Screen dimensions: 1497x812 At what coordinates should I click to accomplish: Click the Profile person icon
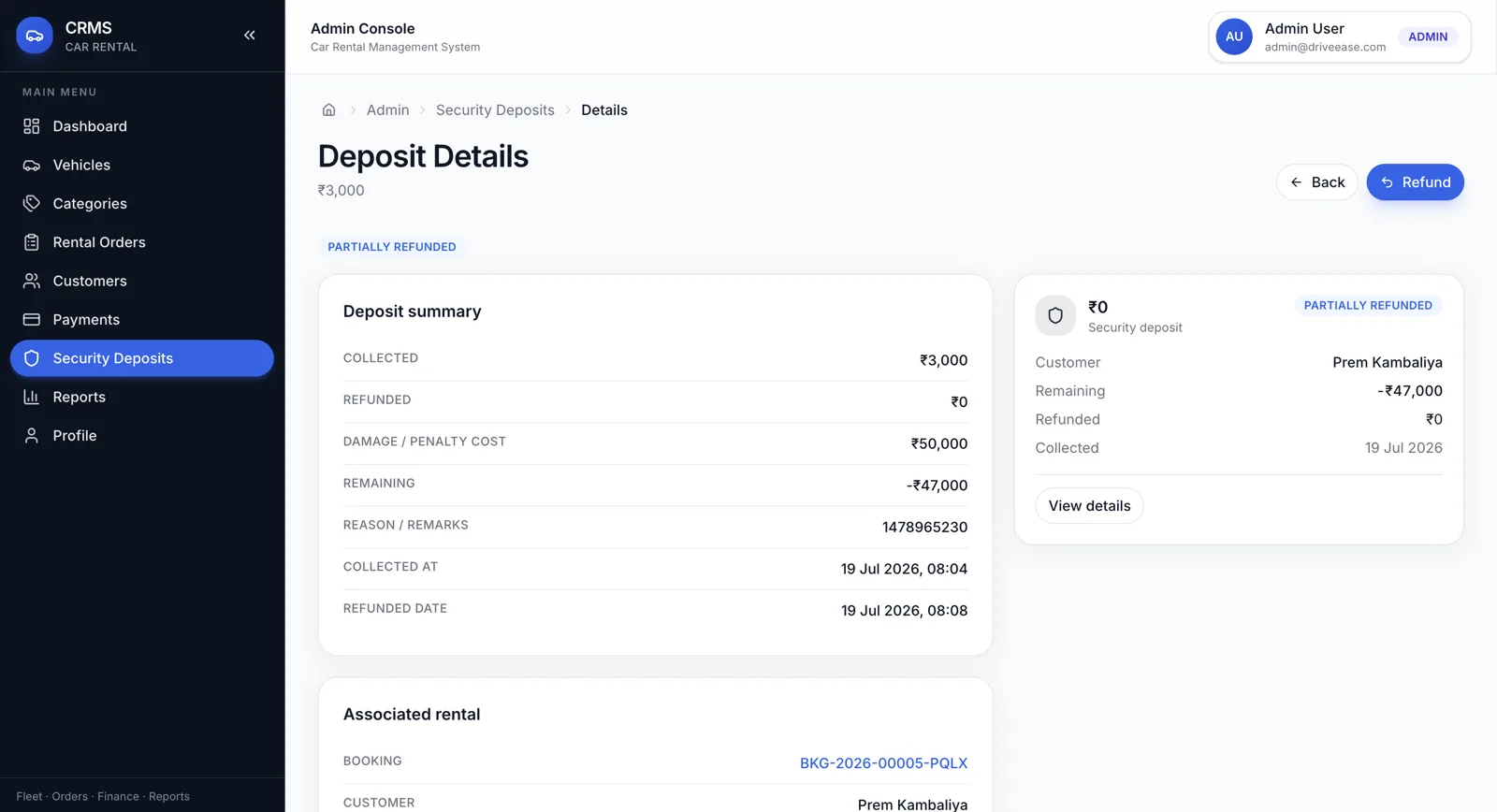32,435
